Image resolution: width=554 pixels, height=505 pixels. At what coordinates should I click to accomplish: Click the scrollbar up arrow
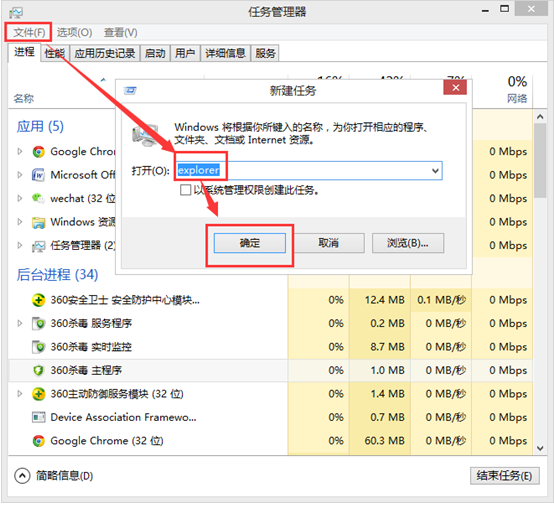(540, 117)
